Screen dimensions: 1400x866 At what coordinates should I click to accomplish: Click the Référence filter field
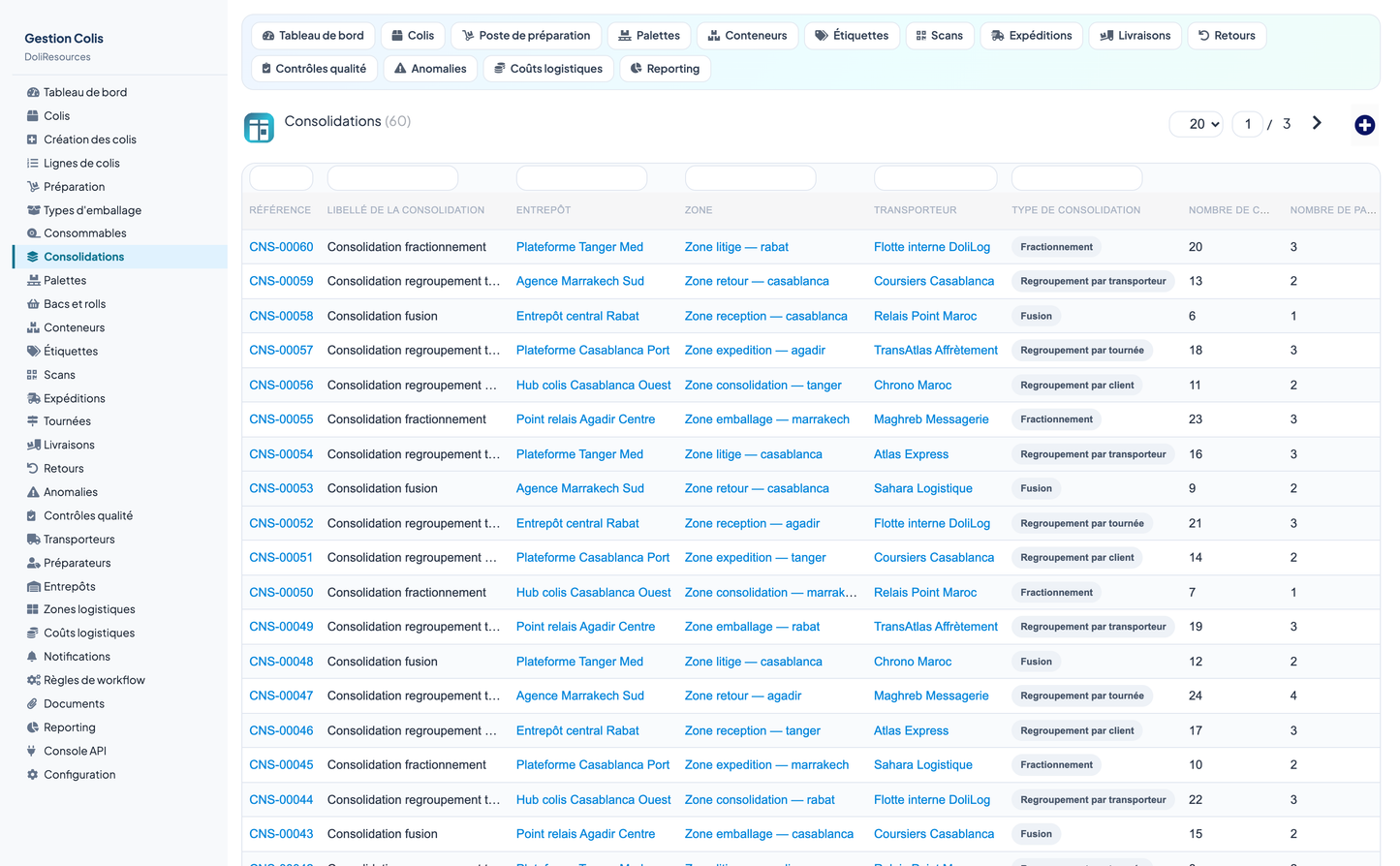281,178
